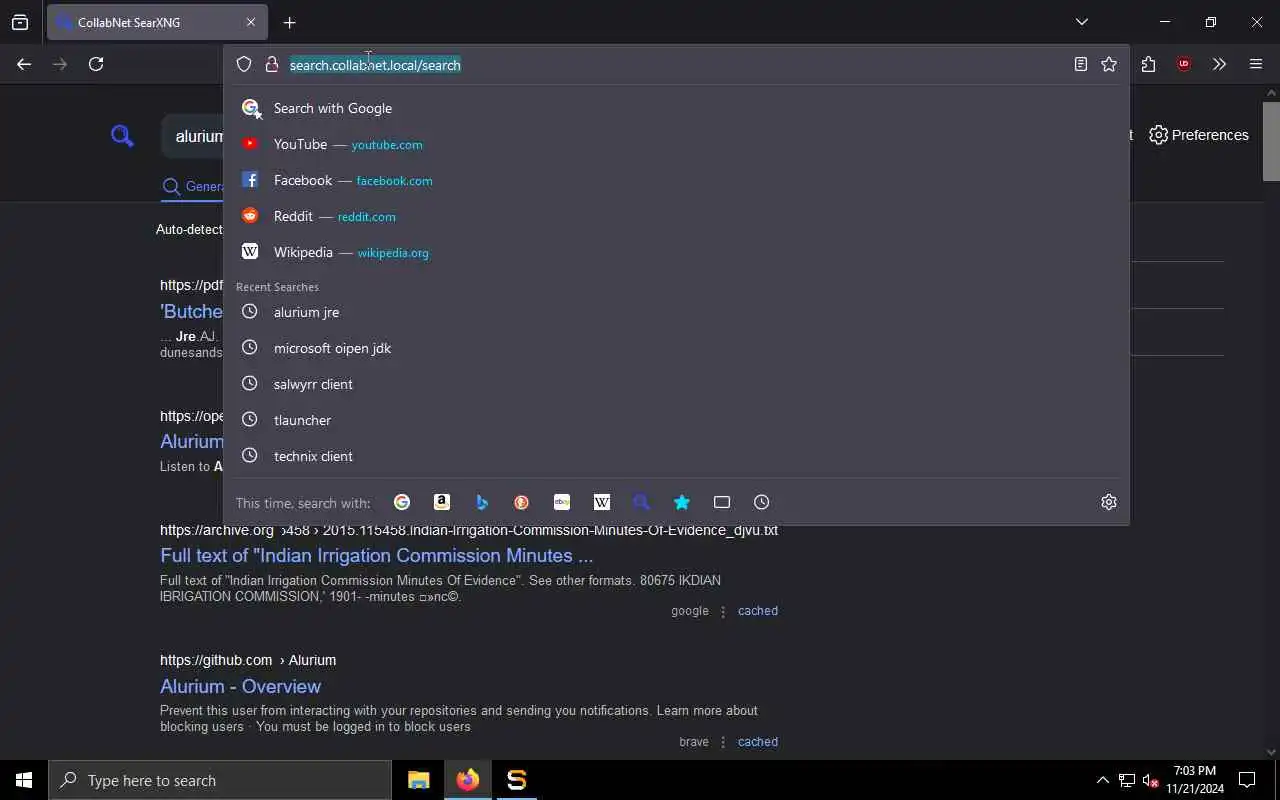Bookmark this page with star icon

[x=1109, y=64]
